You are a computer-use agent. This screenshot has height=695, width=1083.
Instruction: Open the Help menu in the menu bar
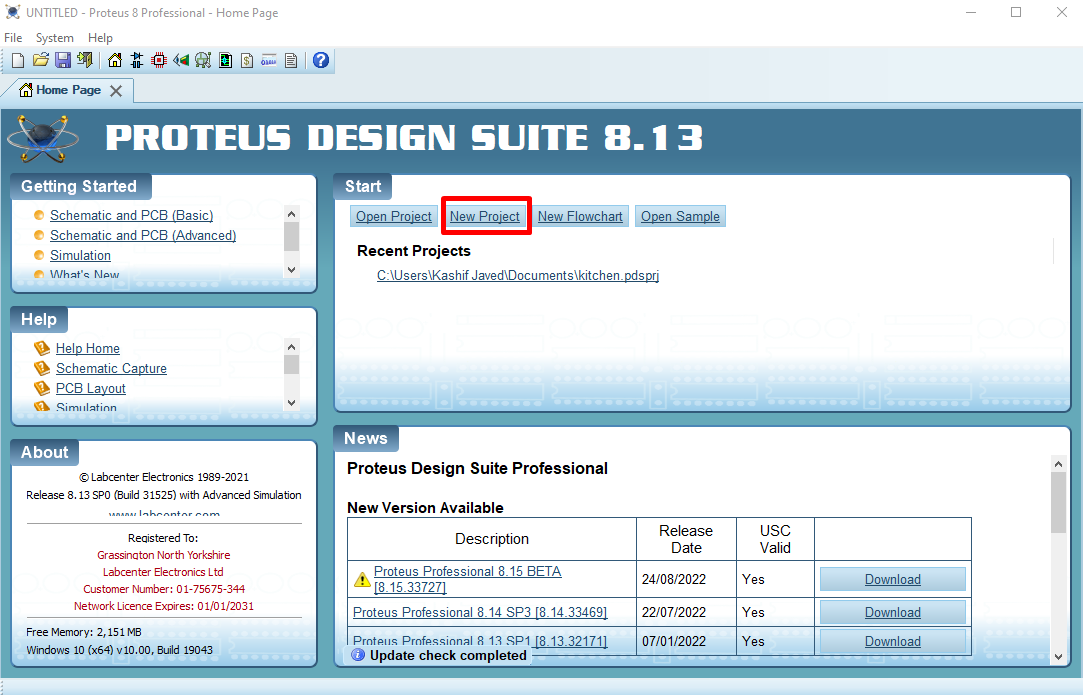point(100,38)
